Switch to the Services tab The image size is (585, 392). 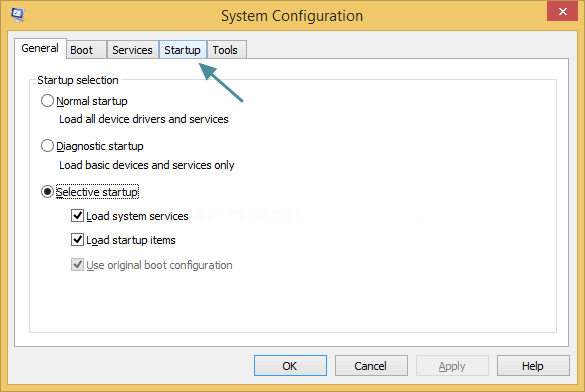coord(132,50)
